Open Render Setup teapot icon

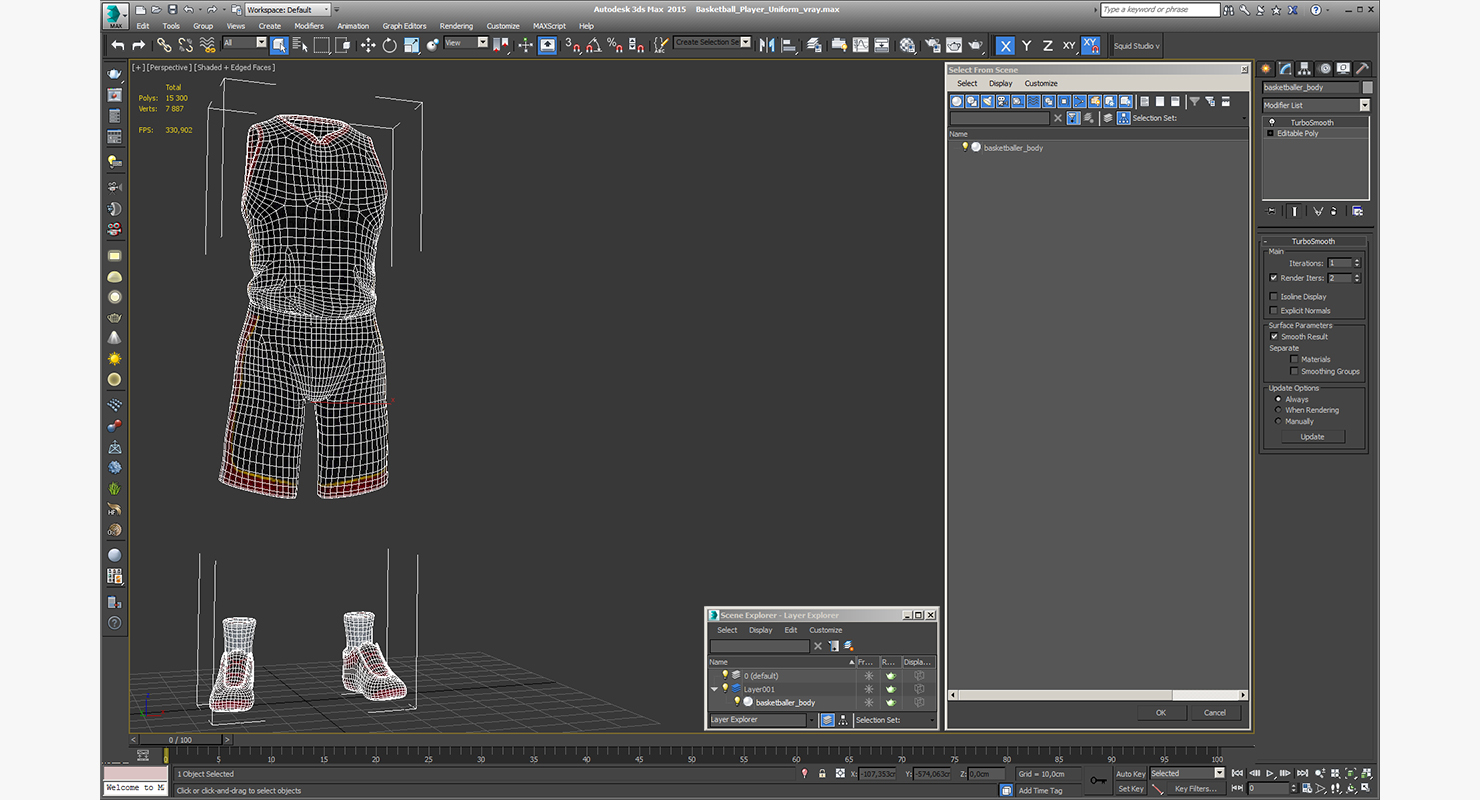pos(932,45)
